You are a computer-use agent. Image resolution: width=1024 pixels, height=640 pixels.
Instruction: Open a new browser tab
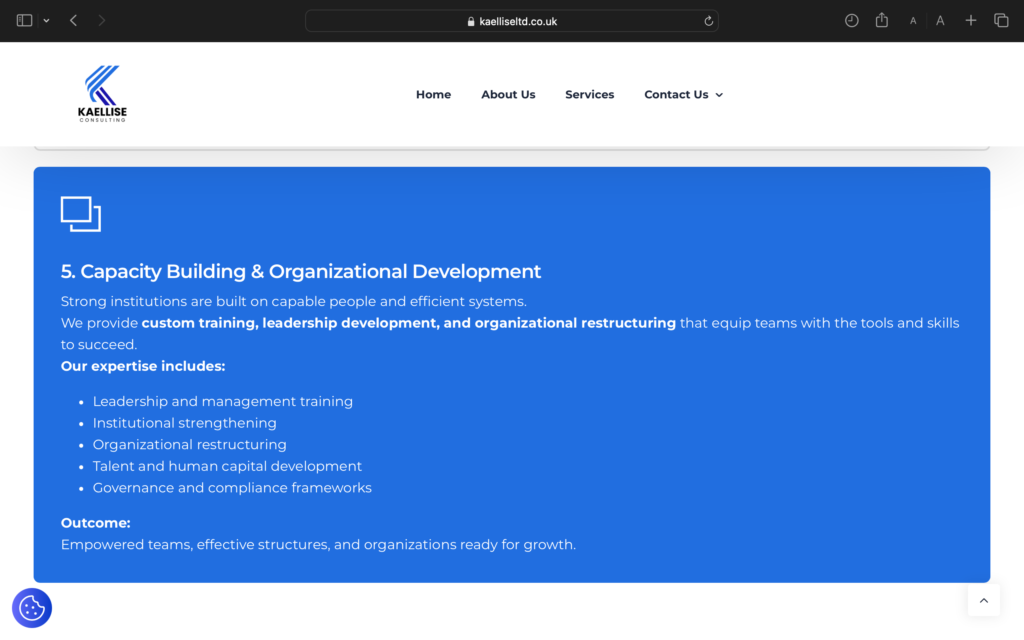click(970, 20)
